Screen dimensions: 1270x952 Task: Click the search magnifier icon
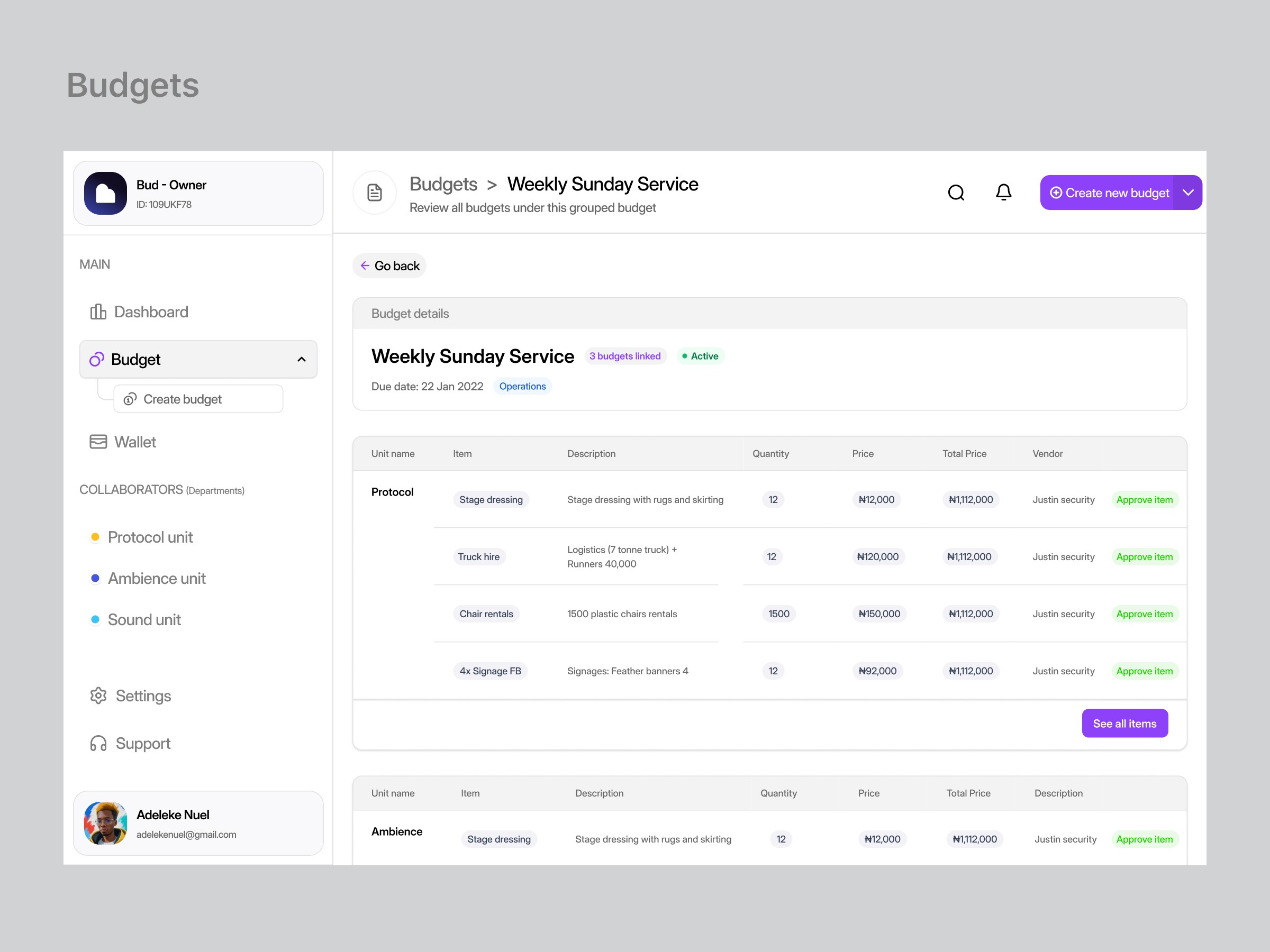[955, 193]
